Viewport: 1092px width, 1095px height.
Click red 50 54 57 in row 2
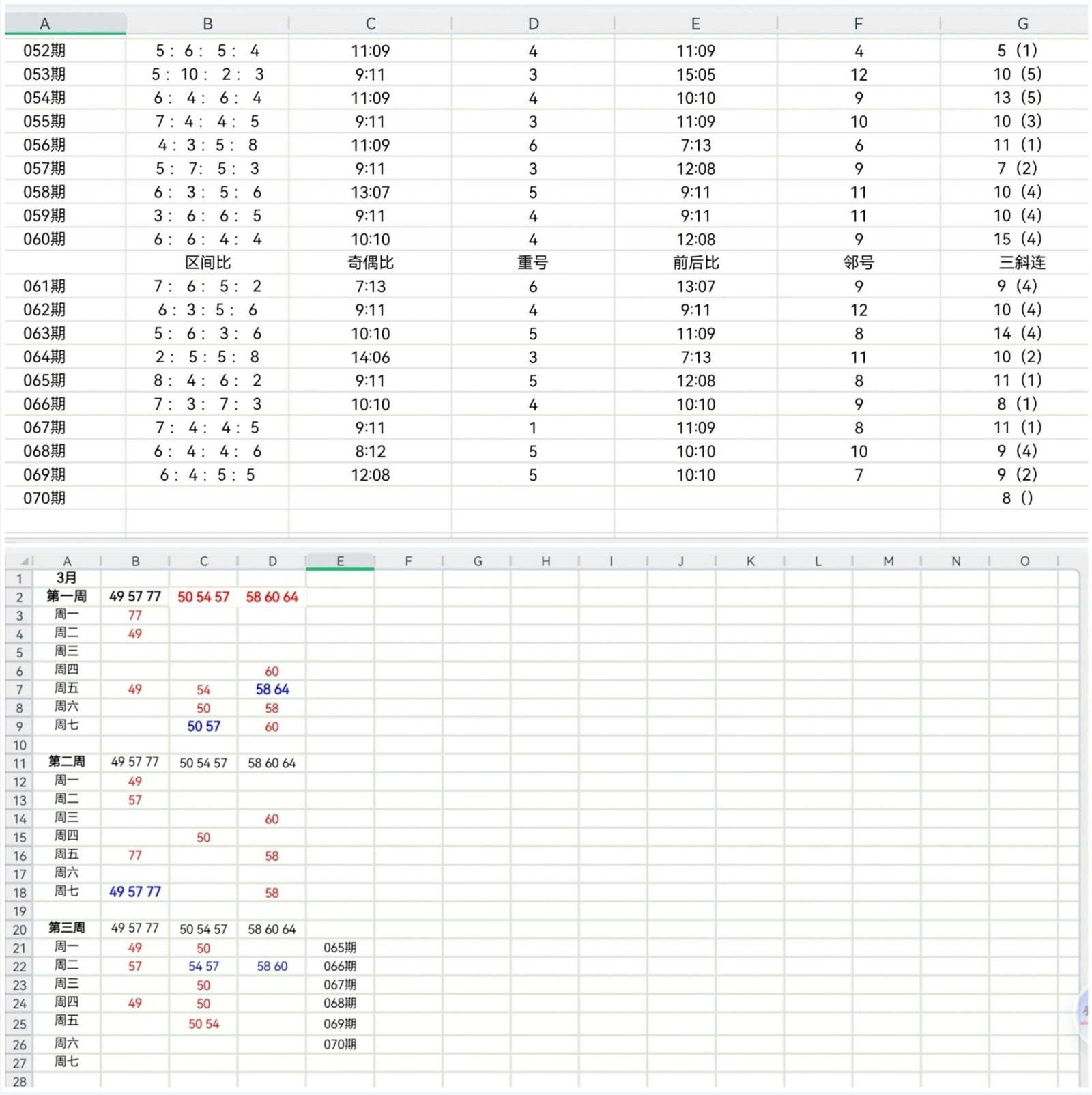[203, 597]
